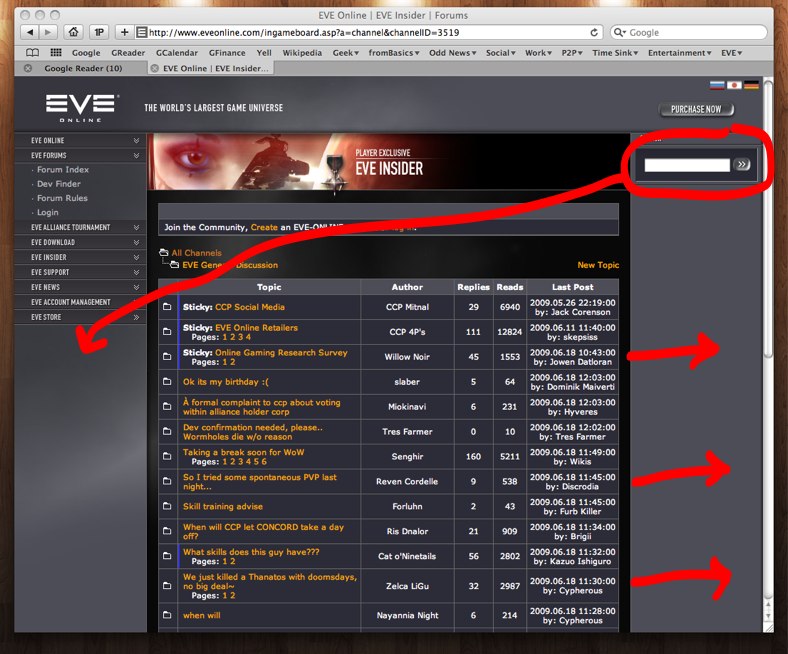788x654 pixels.
Task: Click the folder icon beside EVE General Discussion
Action: pyautogui.click(x=174, y=264)
